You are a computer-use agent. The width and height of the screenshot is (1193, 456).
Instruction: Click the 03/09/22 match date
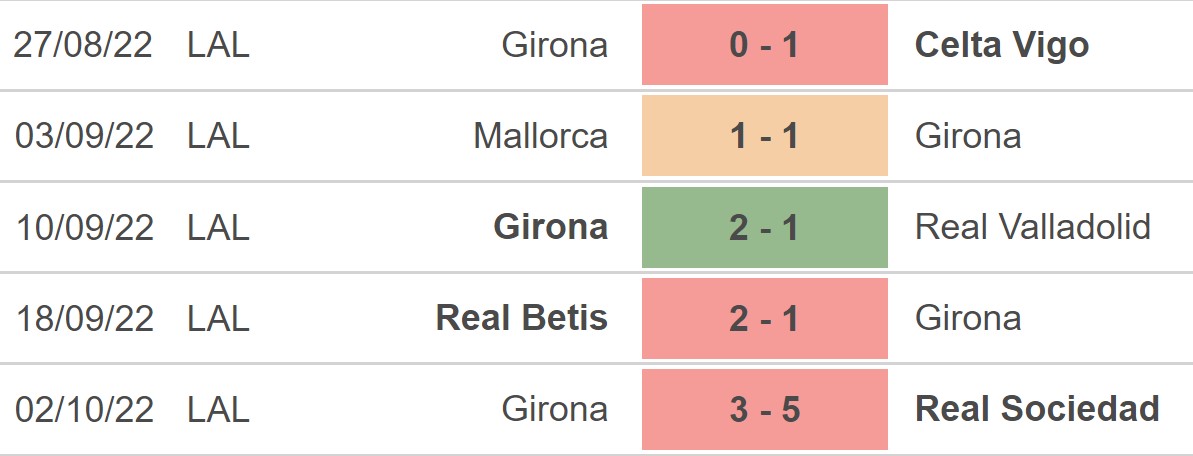[x=84, y=136]
